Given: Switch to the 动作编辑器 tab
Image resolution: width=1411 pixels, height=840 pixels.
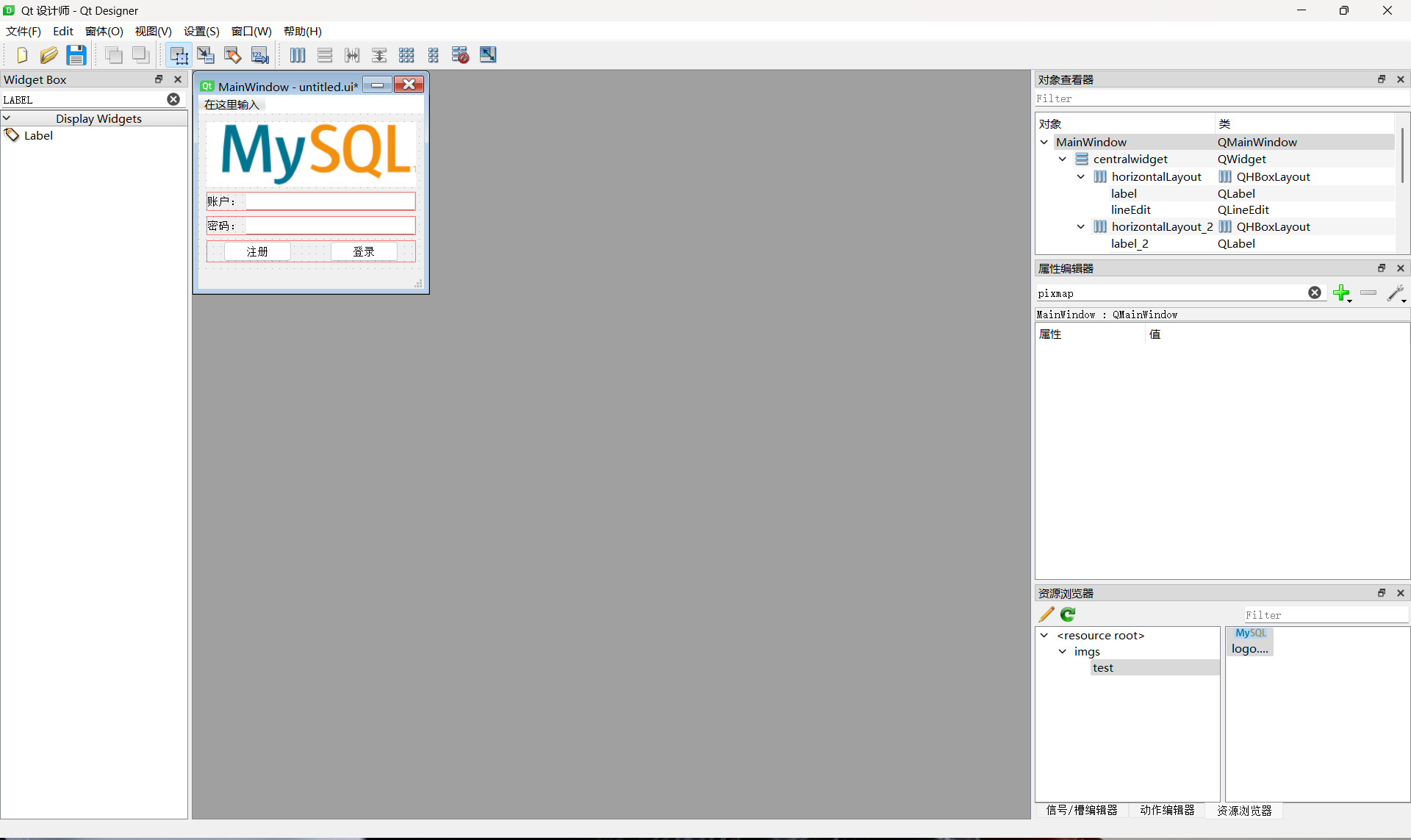Looking at the screenshot, I should click(x=1168, y=810).
